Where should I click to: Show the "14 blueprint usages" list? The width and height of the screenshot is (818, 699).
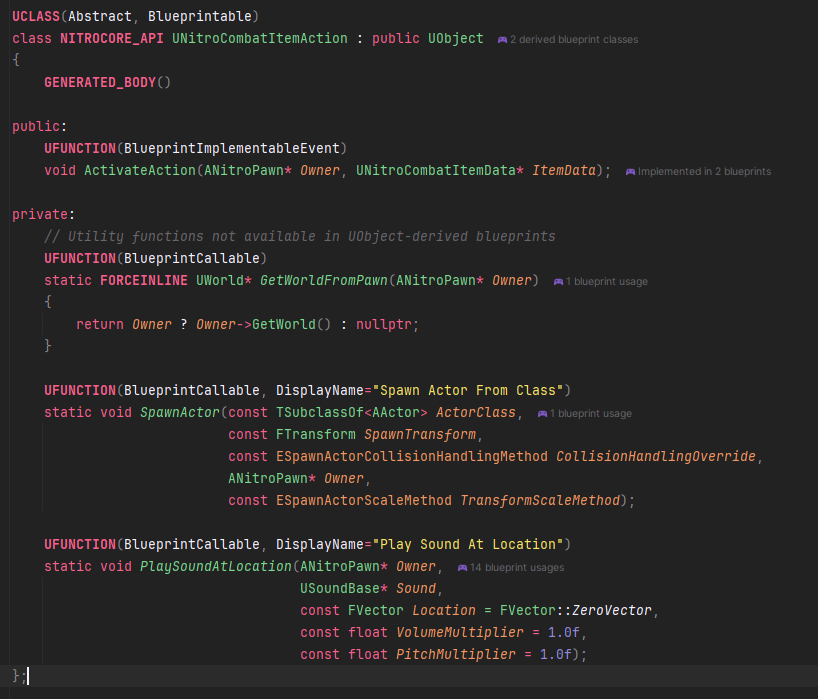517,567
